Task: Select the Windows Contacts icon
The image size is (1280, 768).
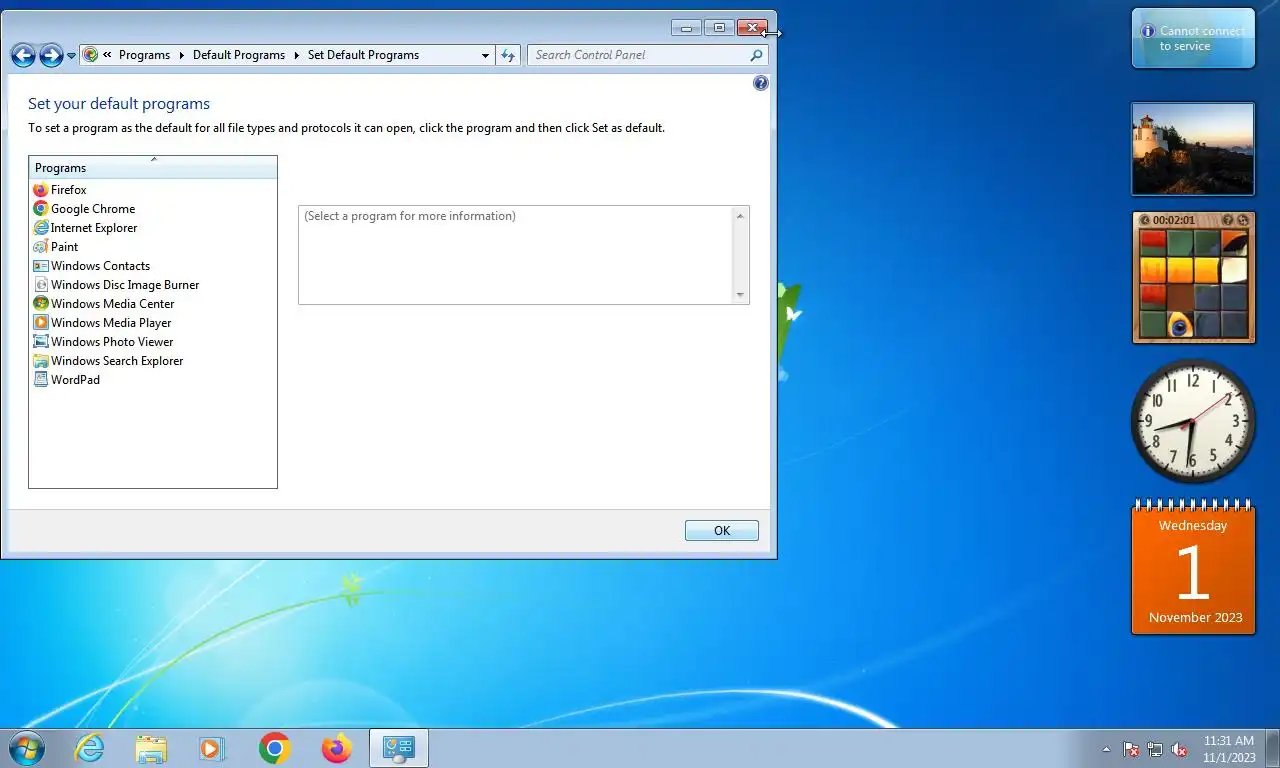Action: [x=41, y=266]
